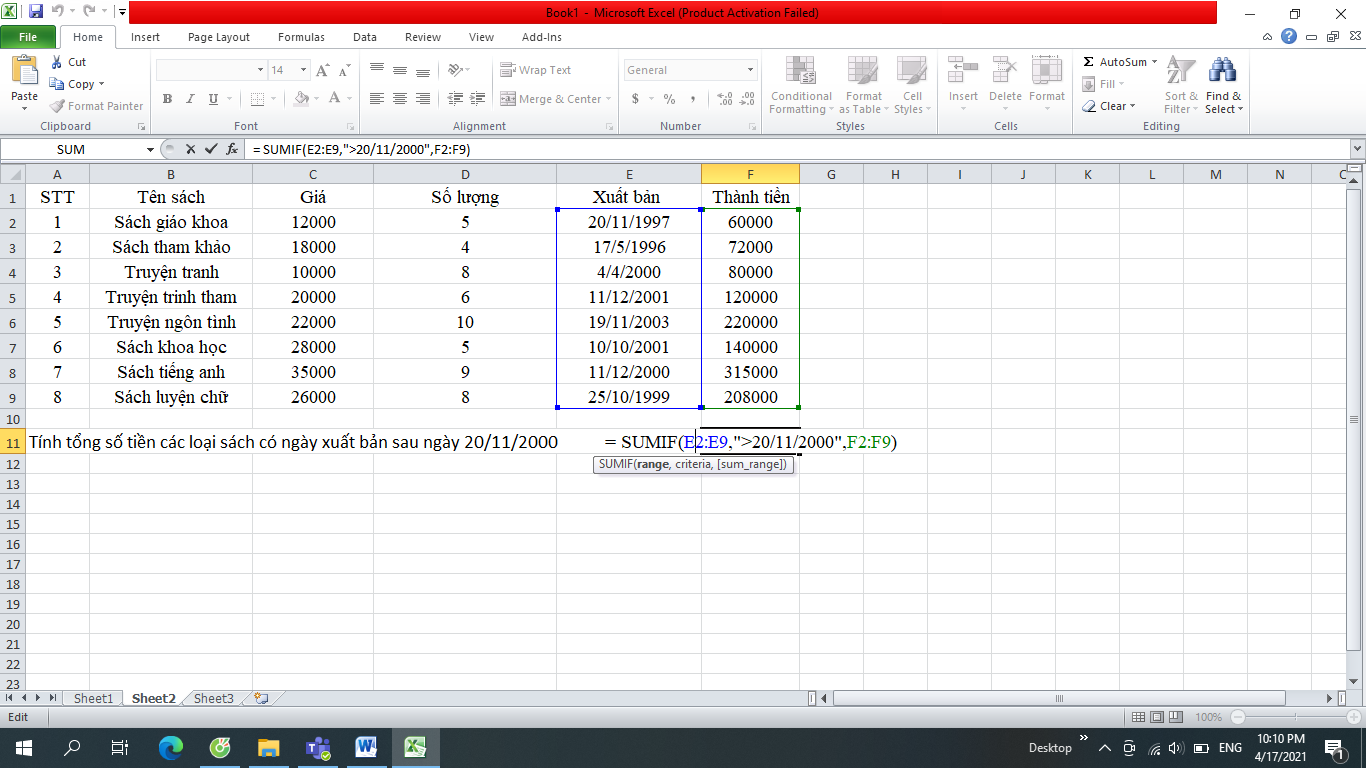Open the File tab
The height and width of the screenshot is (768, 1366).
click(28, 37)
